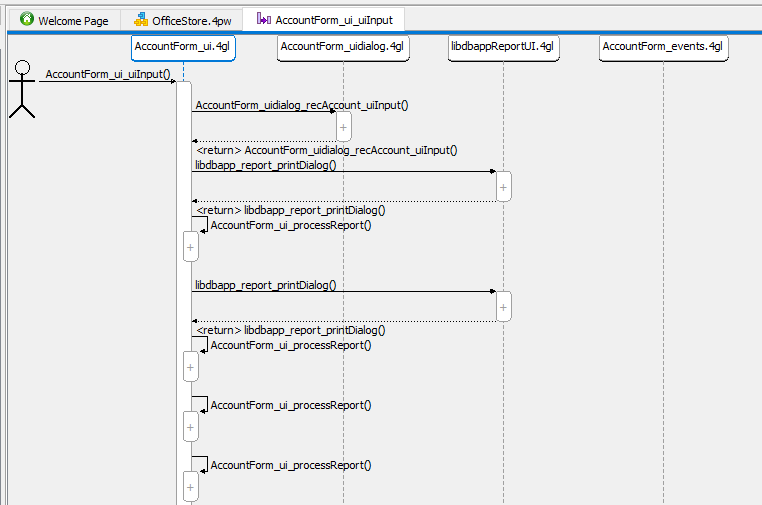The width and height of the screenshot is (762, 505).
Task: Click the first <return> libdbapp_report_printDialog() label
Action: tap(291, 210)
